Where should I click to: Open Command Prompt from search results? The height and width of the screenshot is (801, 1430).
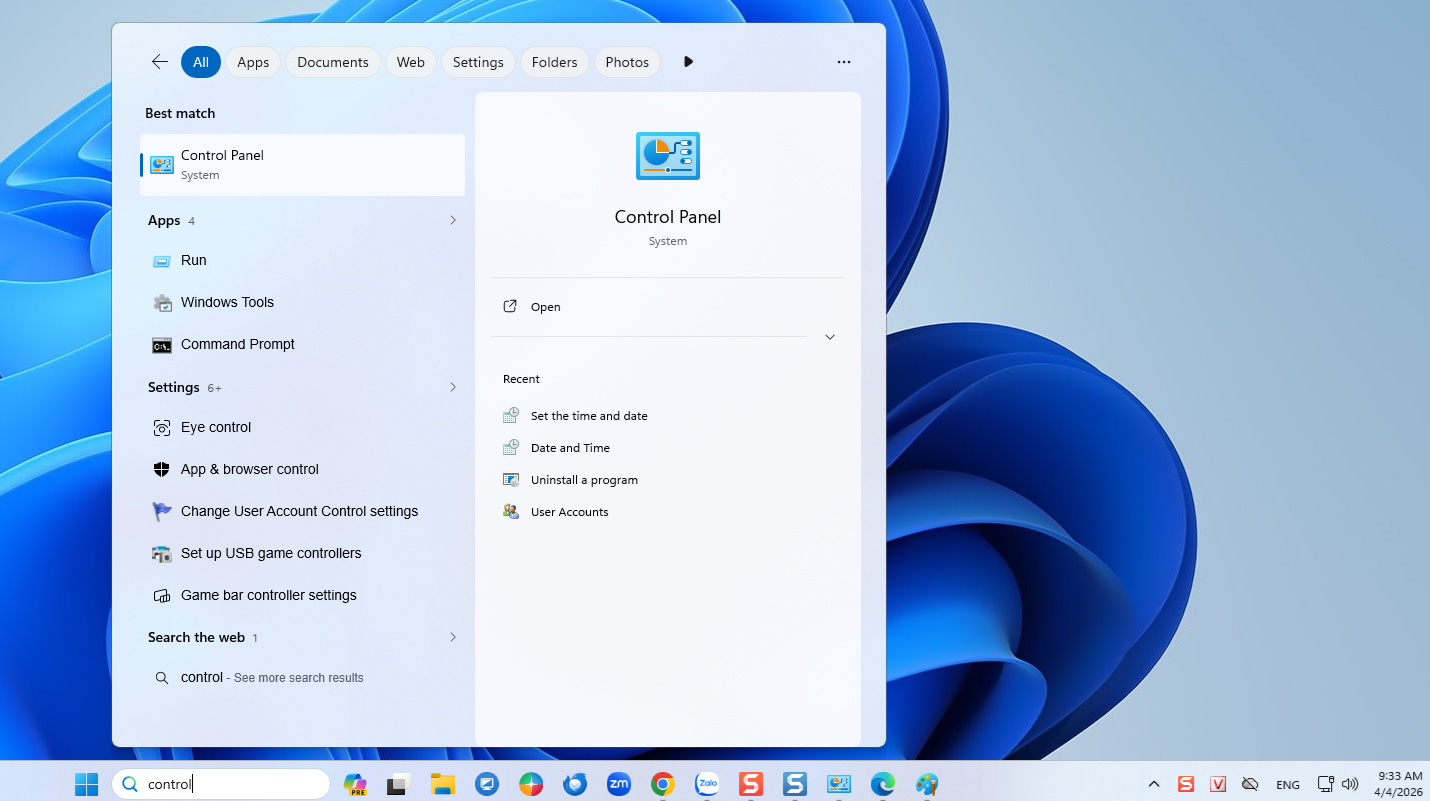tap(237, 344)
